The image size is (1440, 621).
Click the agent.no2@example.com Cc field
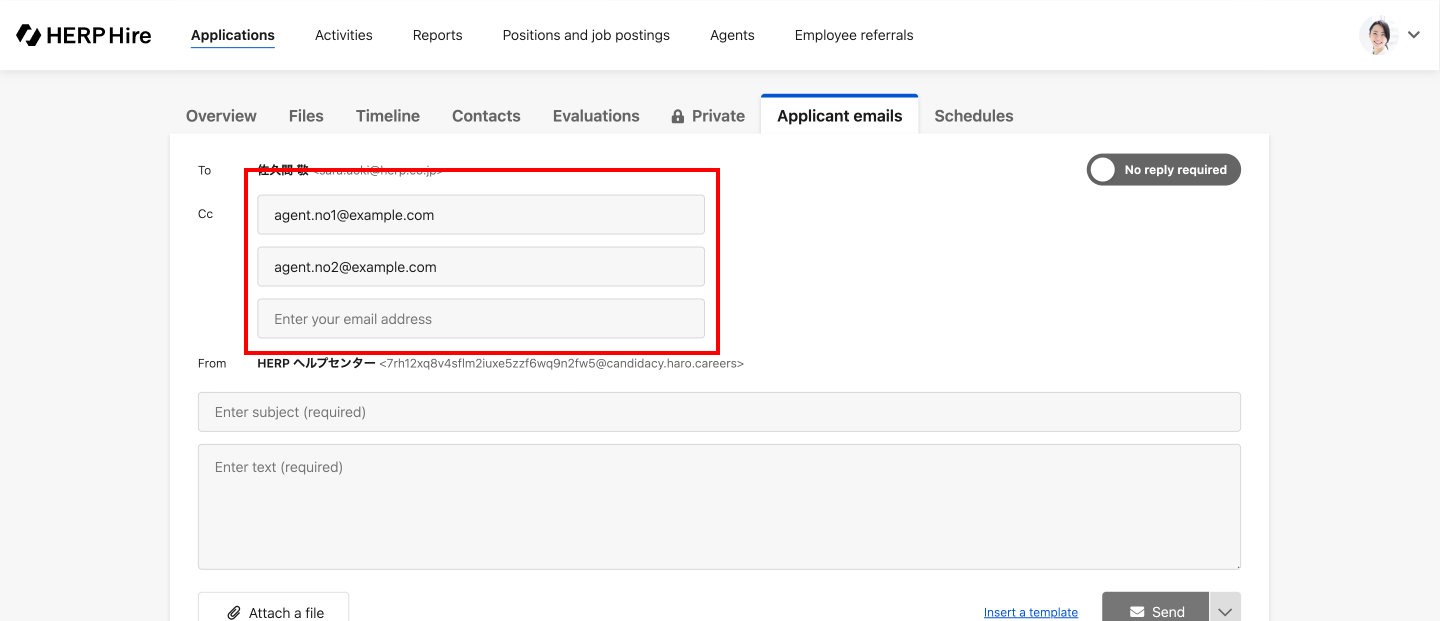(481, 267)
